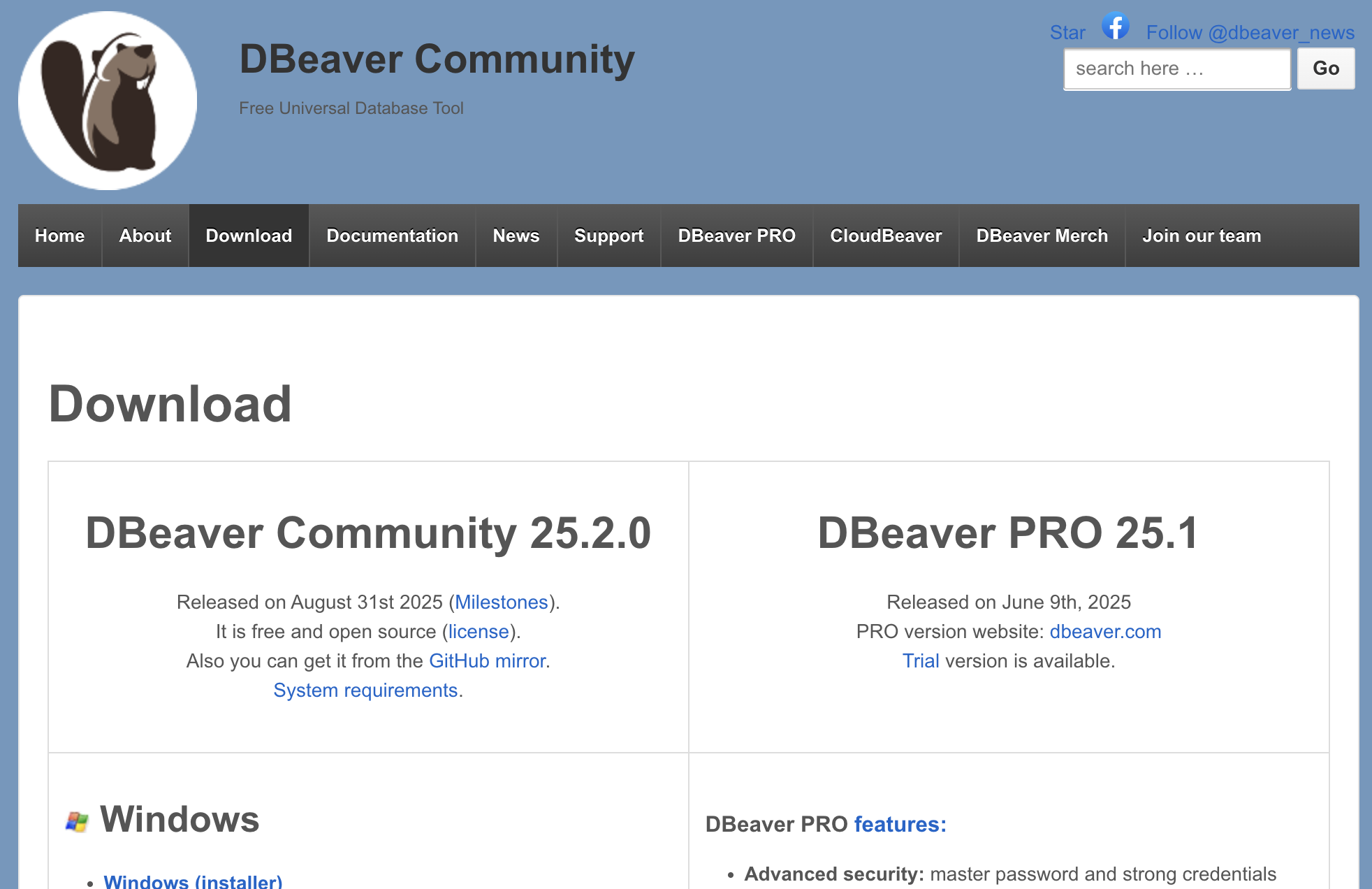Select the Download menu tab

(249, 236)
